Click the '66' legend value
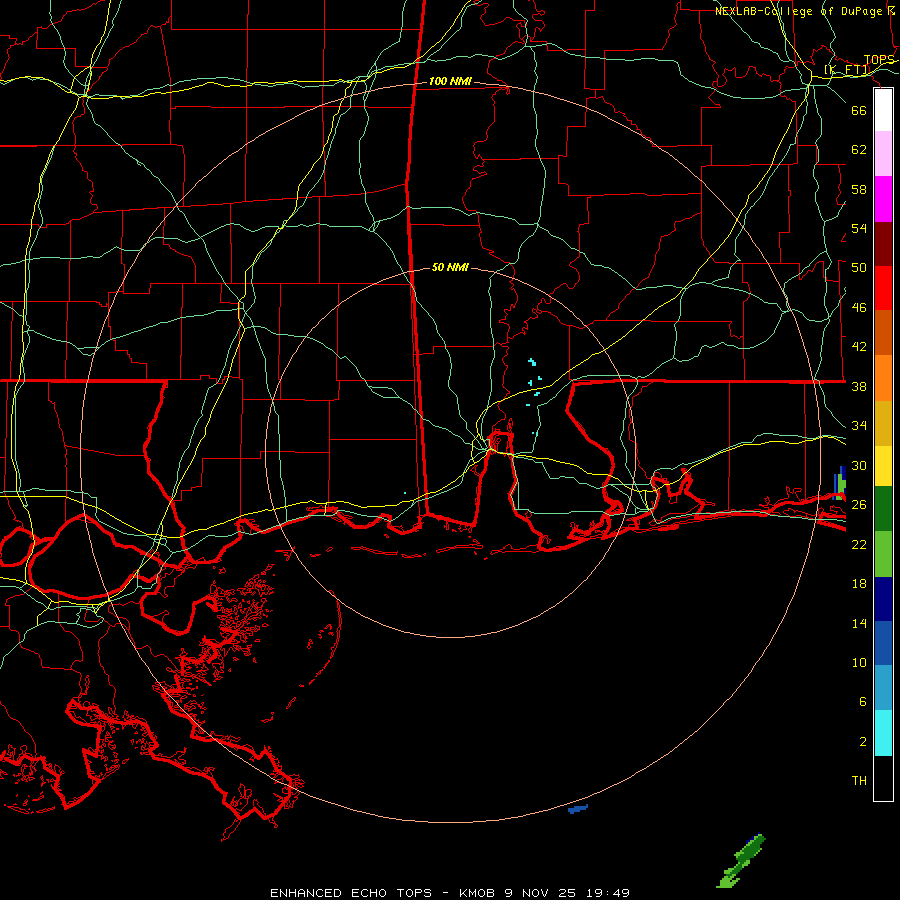 859,110
